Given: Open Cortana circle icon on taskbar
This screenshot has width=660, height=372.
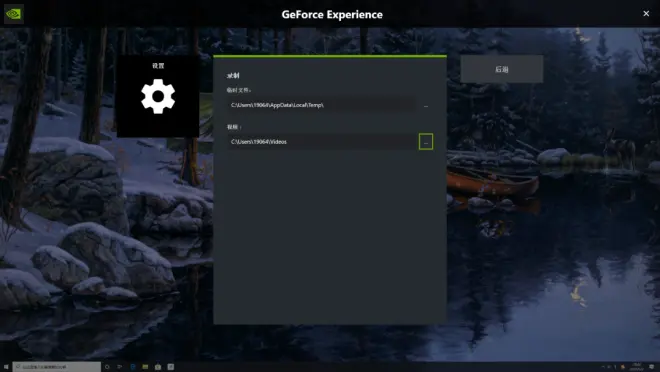Looking at the screenshot, I should click(x=107, y=367).
